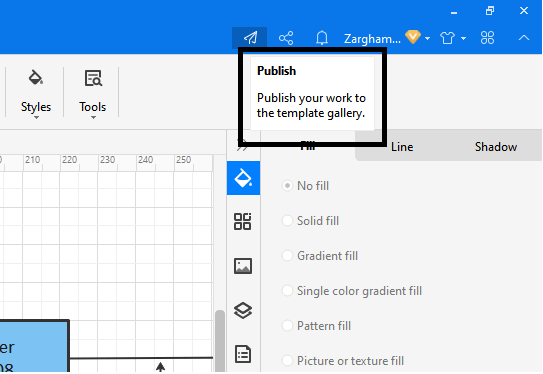Choose the Pattern fill option
The width and height of the screenshot is (543, 374).
tap(317, 326)
